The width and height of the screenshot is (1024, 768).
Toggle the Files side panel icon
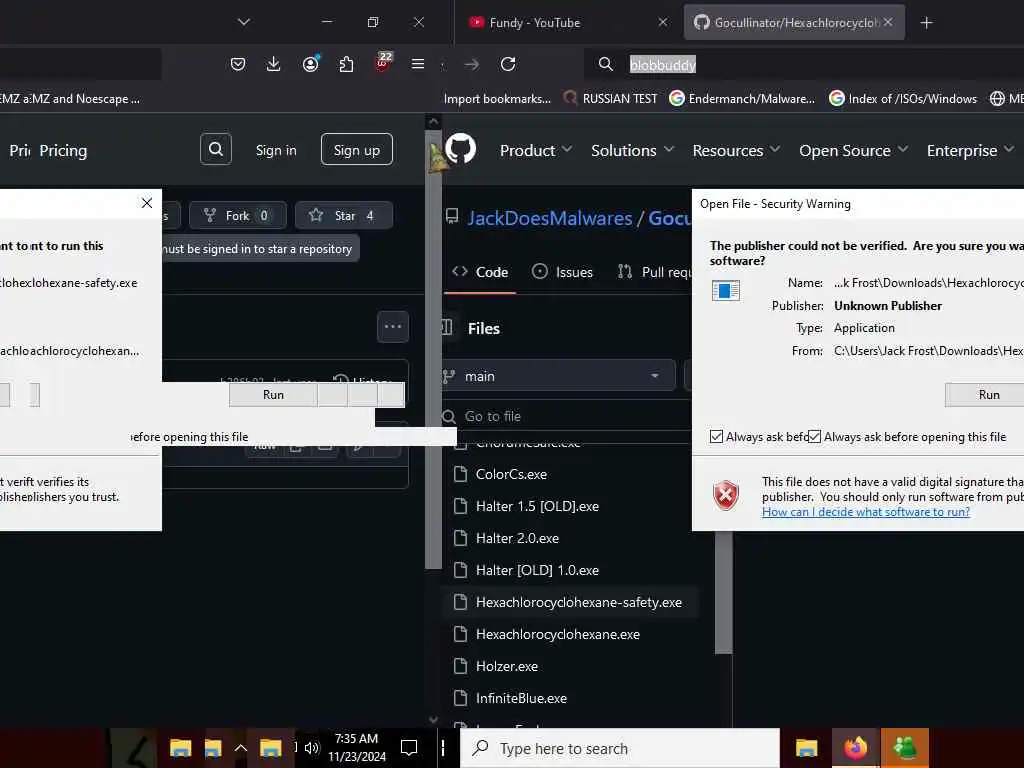click(447, 327)
